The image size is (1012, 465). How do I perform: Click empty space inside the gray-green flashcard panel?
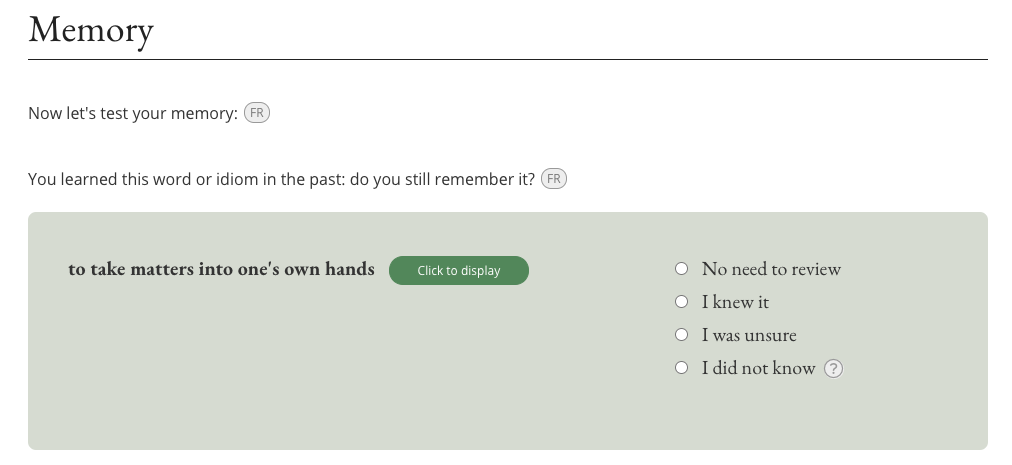pyautogui.click(x=350, y=380)
